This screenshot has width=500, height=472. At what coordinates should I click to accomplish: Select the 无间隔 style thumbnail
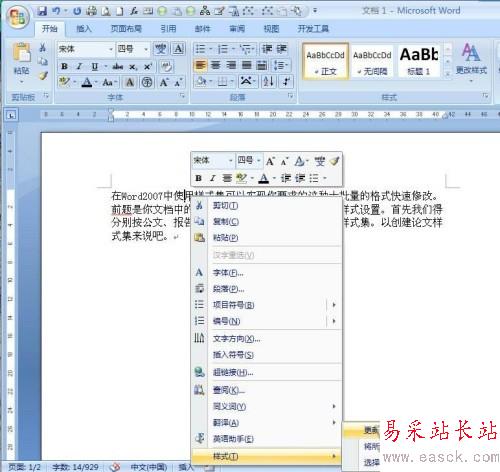point(372,61)
